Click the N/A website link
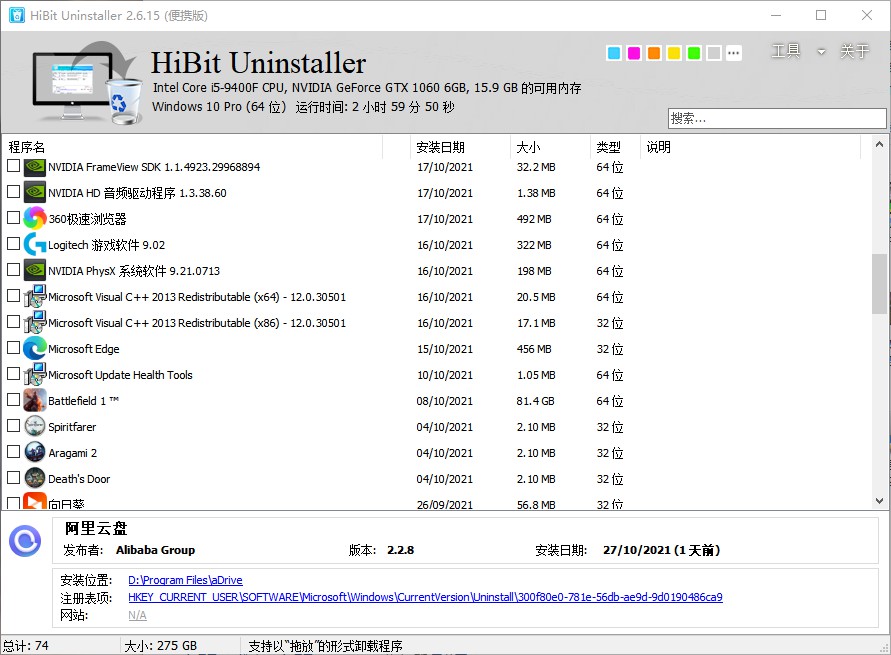 [x=137, y=615]
